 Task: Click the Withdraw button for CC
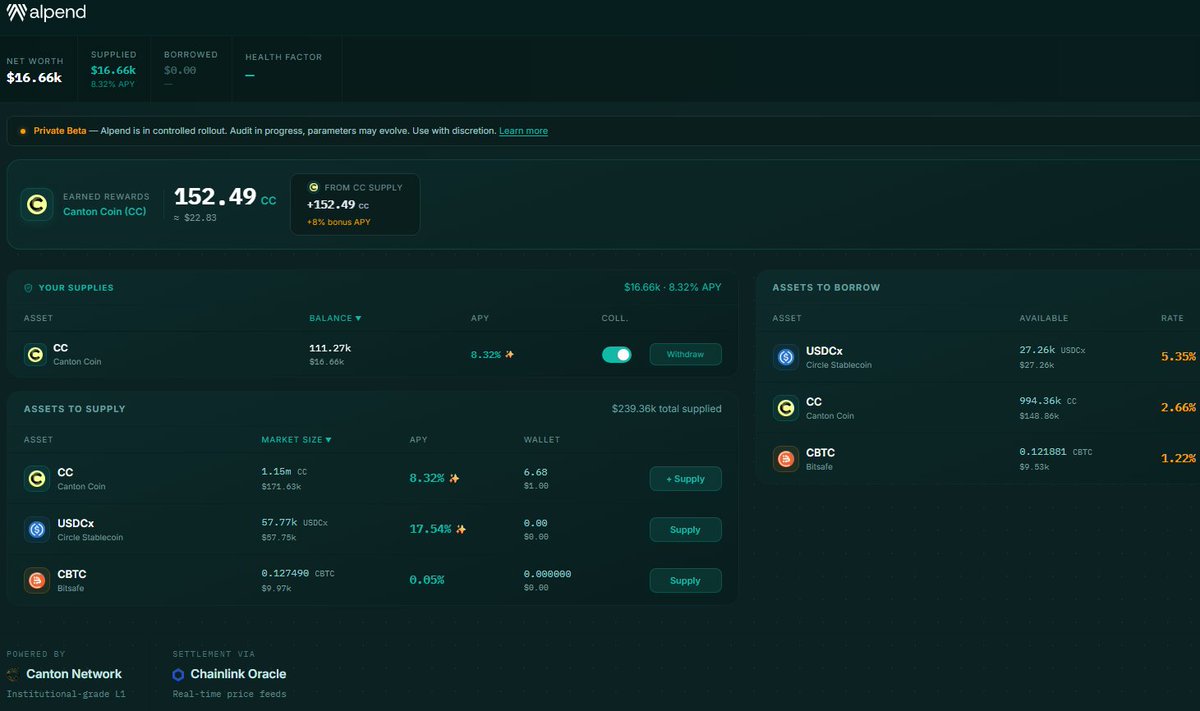click(x=685, y=354)
